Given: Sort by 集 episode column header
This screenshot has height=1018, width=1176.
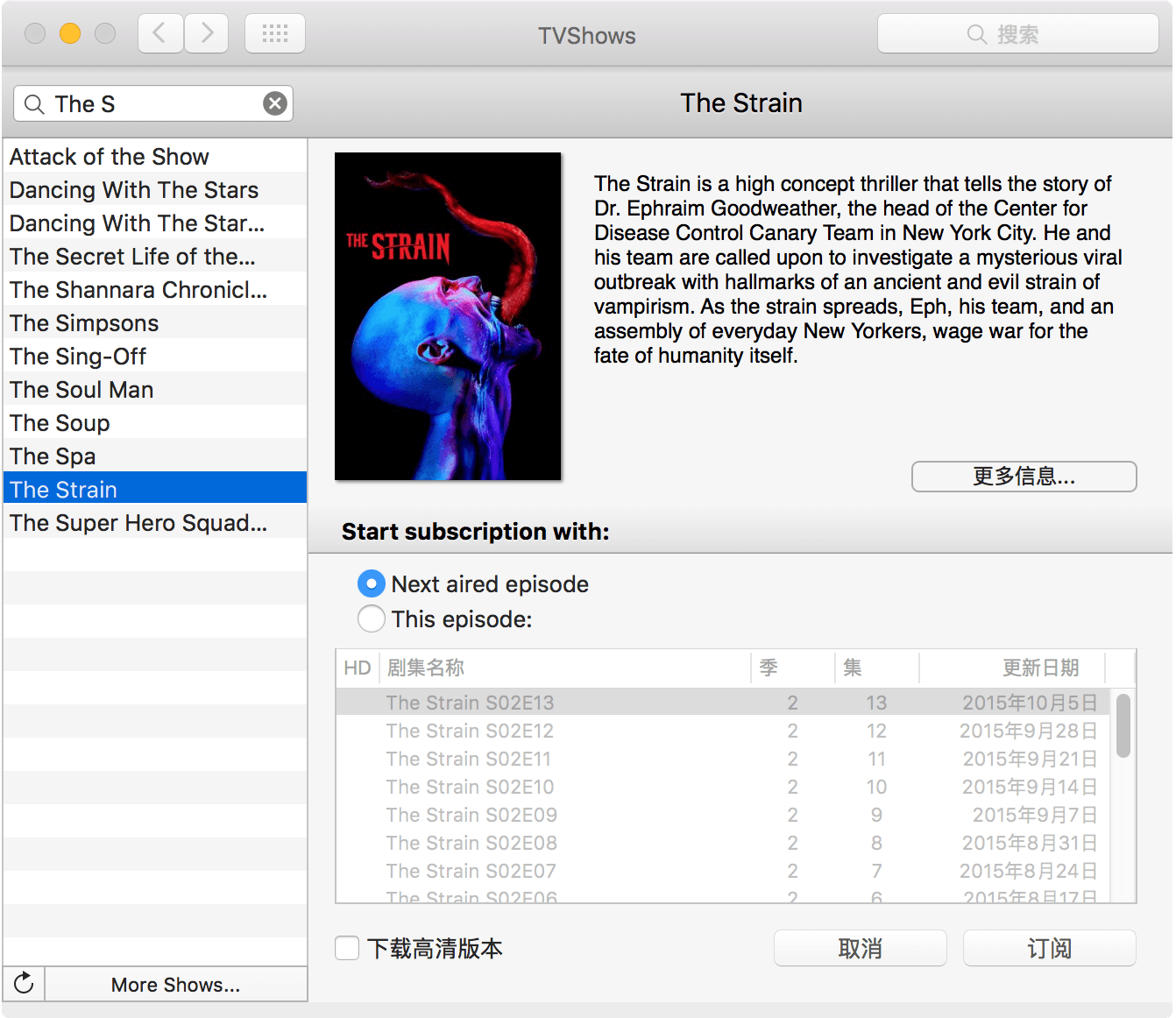Looking at the screenshot, I should [x=877, y=668].
